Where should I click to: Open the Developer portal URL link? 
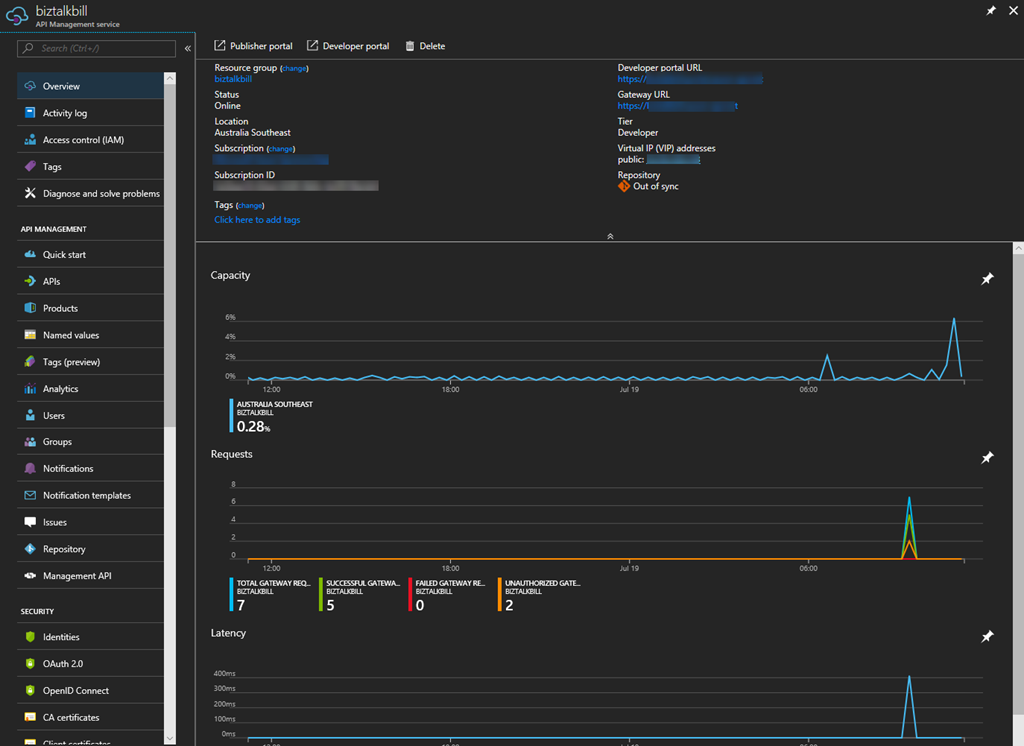click(x=690, y=79)
